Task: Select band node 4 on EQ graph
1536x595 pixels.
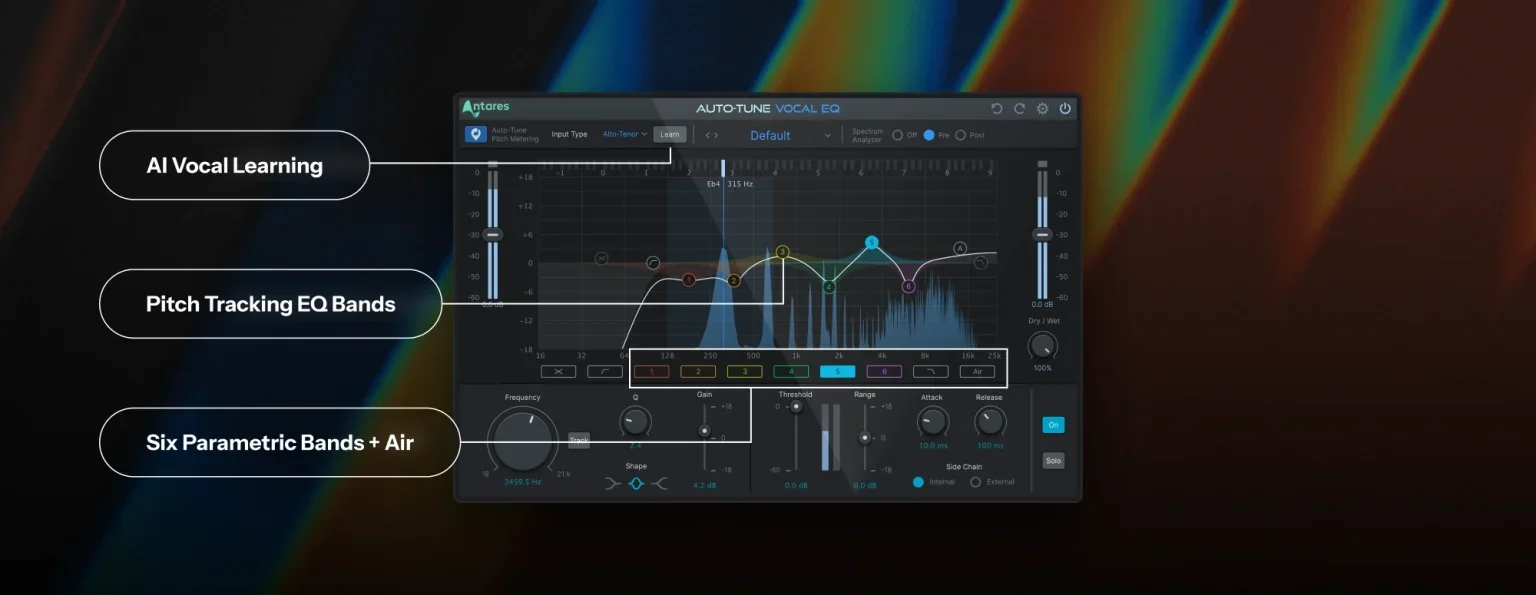Action: coord(828,287)
